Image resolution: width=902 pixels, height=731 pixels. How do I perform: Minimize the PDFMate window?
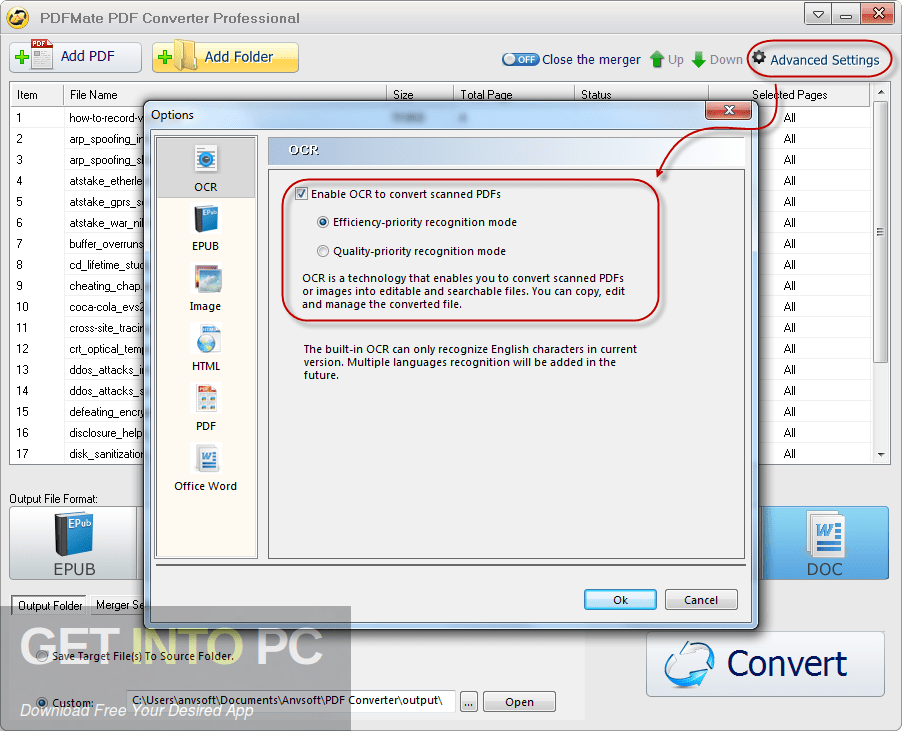point(846,14)
